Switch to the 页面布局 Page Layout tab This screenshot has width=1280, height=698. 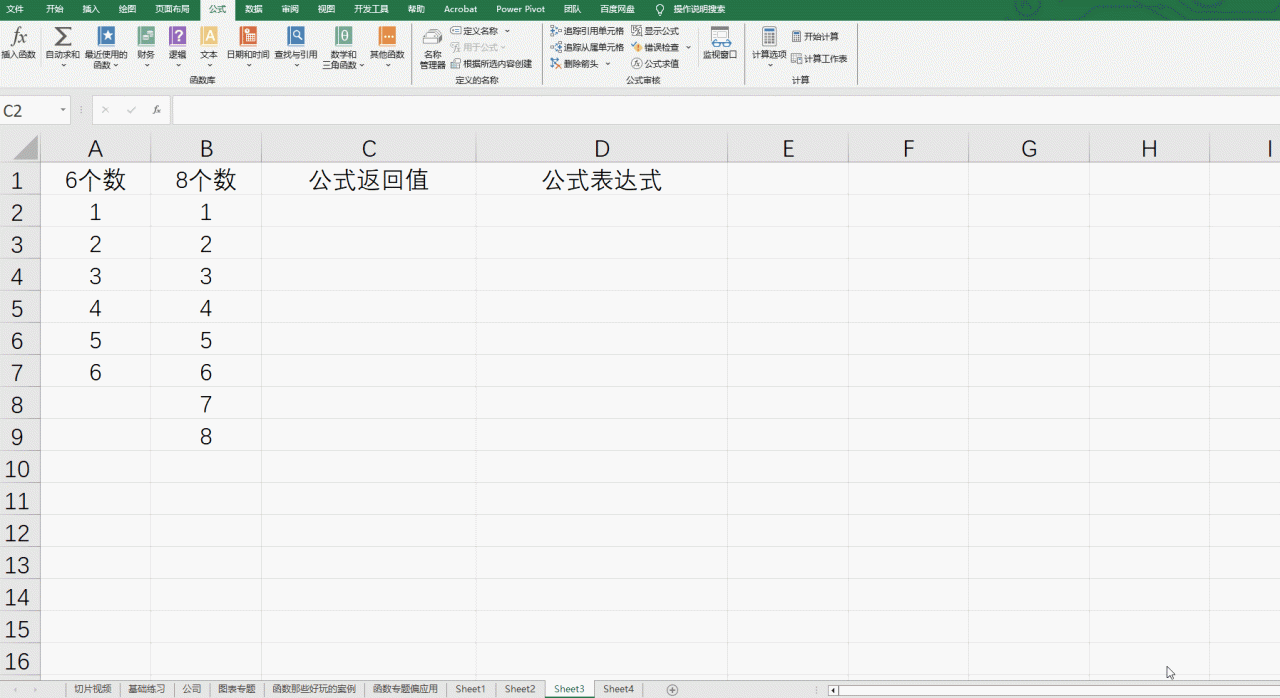point(172,9)
